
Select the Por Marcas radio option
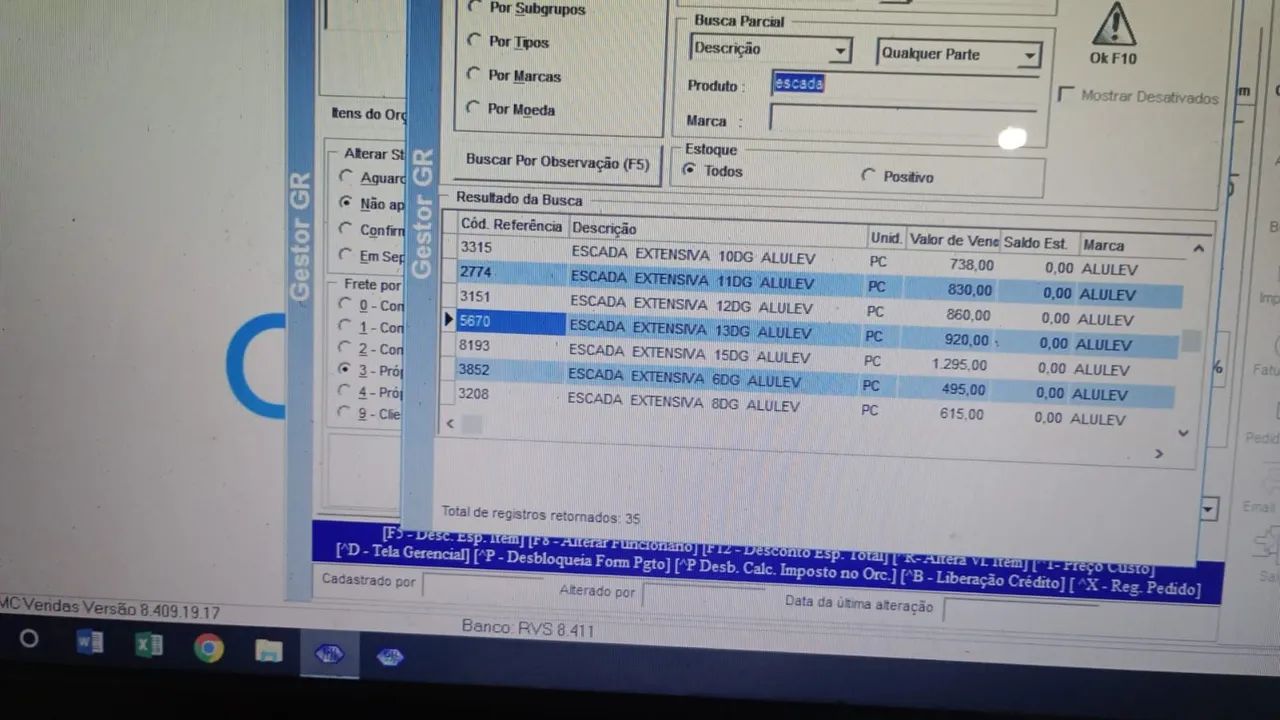(x=474, y=74)
